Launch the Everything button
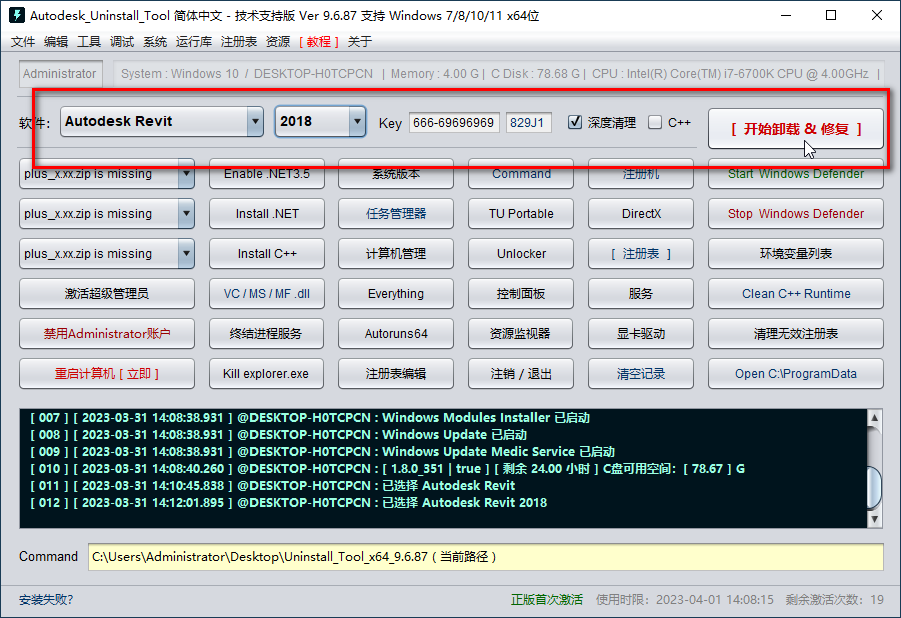This screenshot has width=901, height=618. click(396, 293)
